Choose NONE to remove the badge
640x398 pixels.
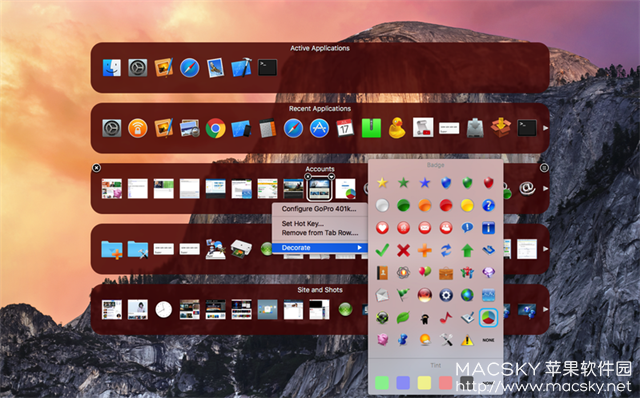point(488,340)
